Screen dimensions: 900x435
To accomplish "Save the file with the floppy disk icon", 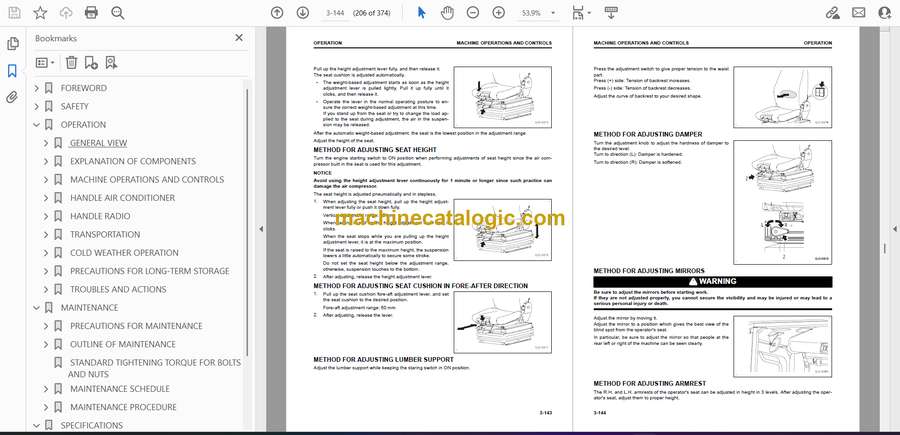I will coord(14,13).
